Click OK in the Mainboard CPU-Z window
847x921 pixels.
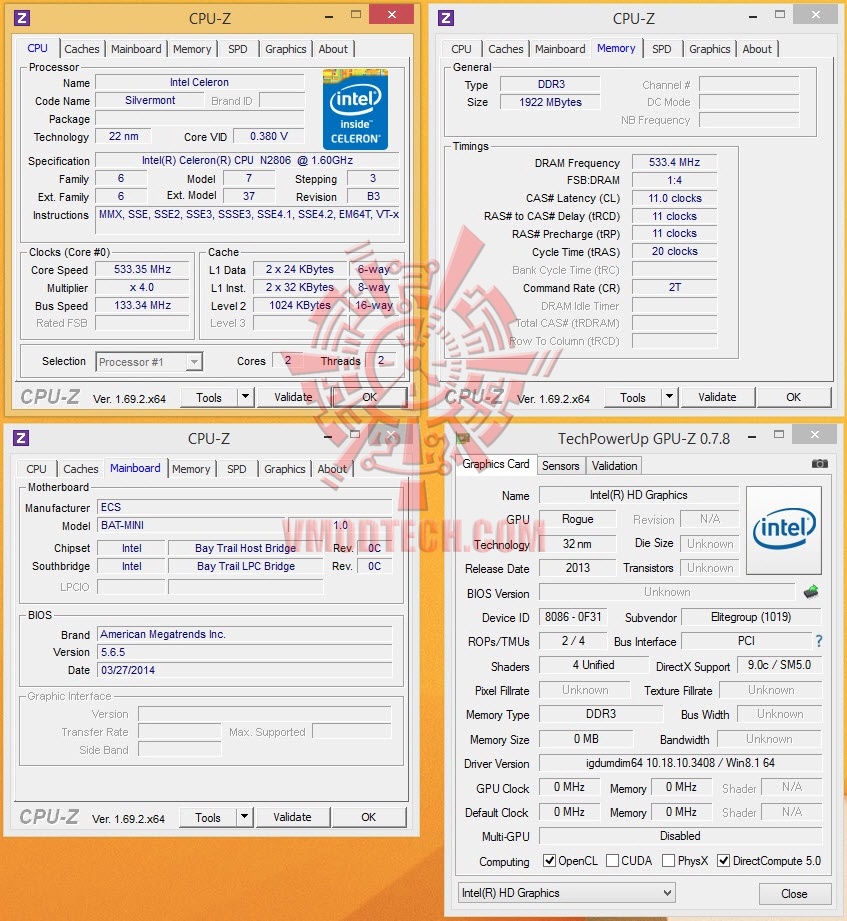point(368,817)
